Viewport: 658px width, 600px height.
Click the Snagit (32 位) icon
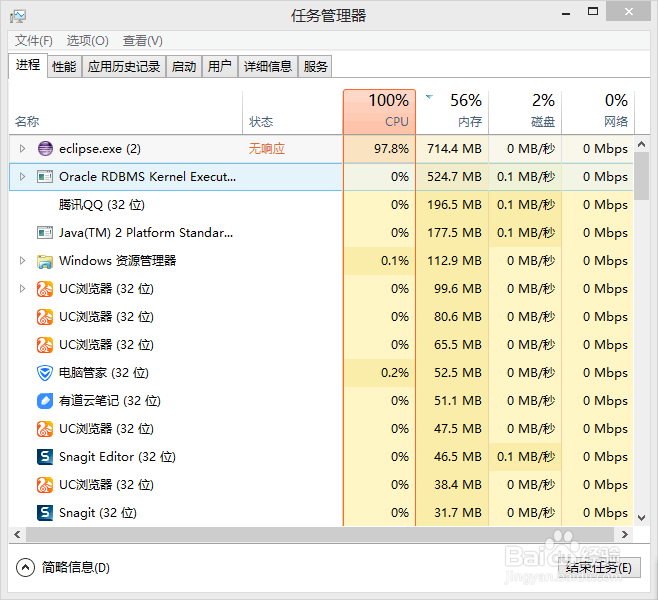45,513
